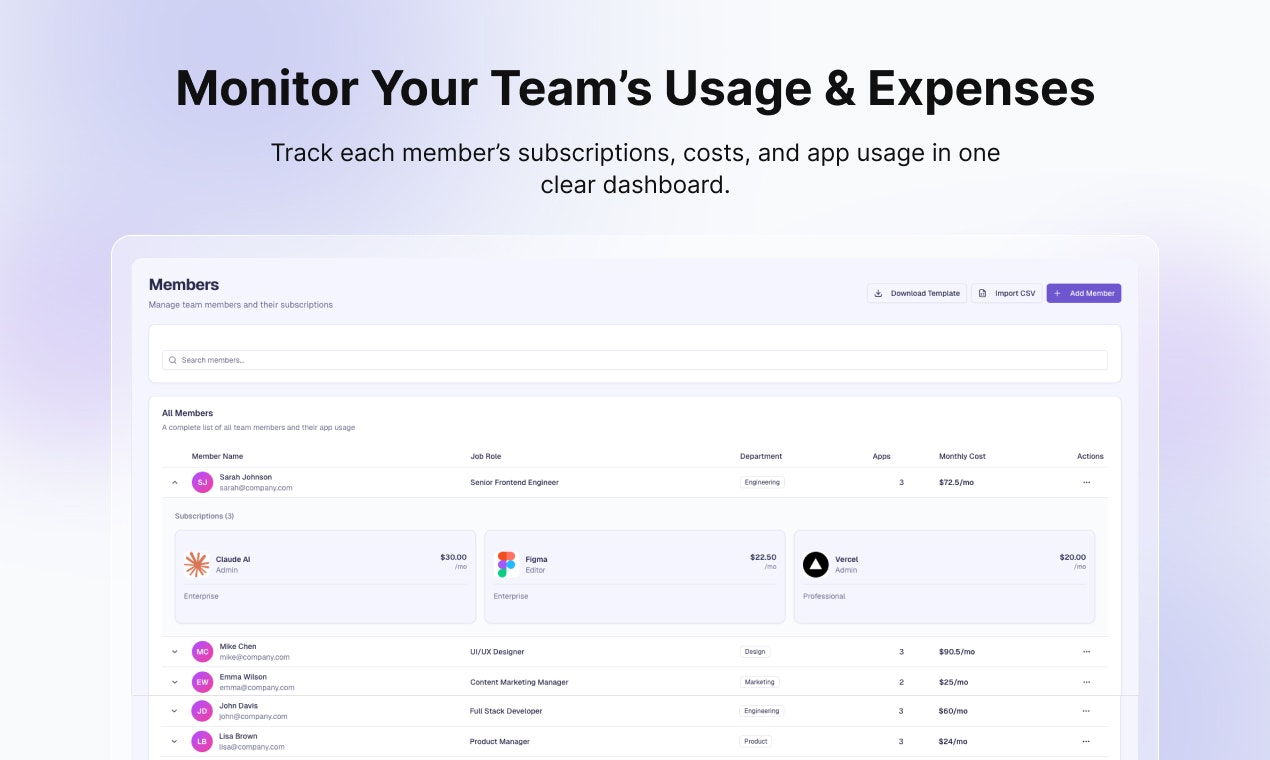Click the Add Member button
This screenshot has width=1270, height=760.
click(1083, 293)
